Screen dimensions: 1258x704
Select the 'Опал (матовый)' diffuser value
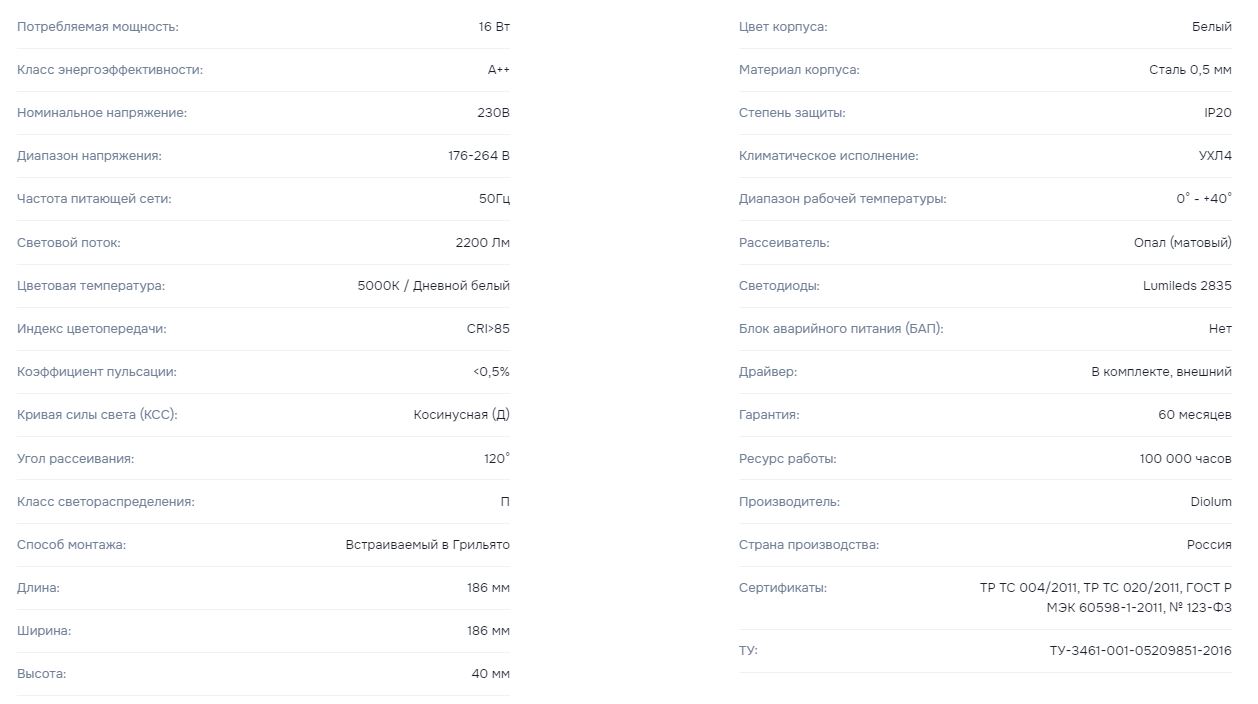coord(1183,243)
